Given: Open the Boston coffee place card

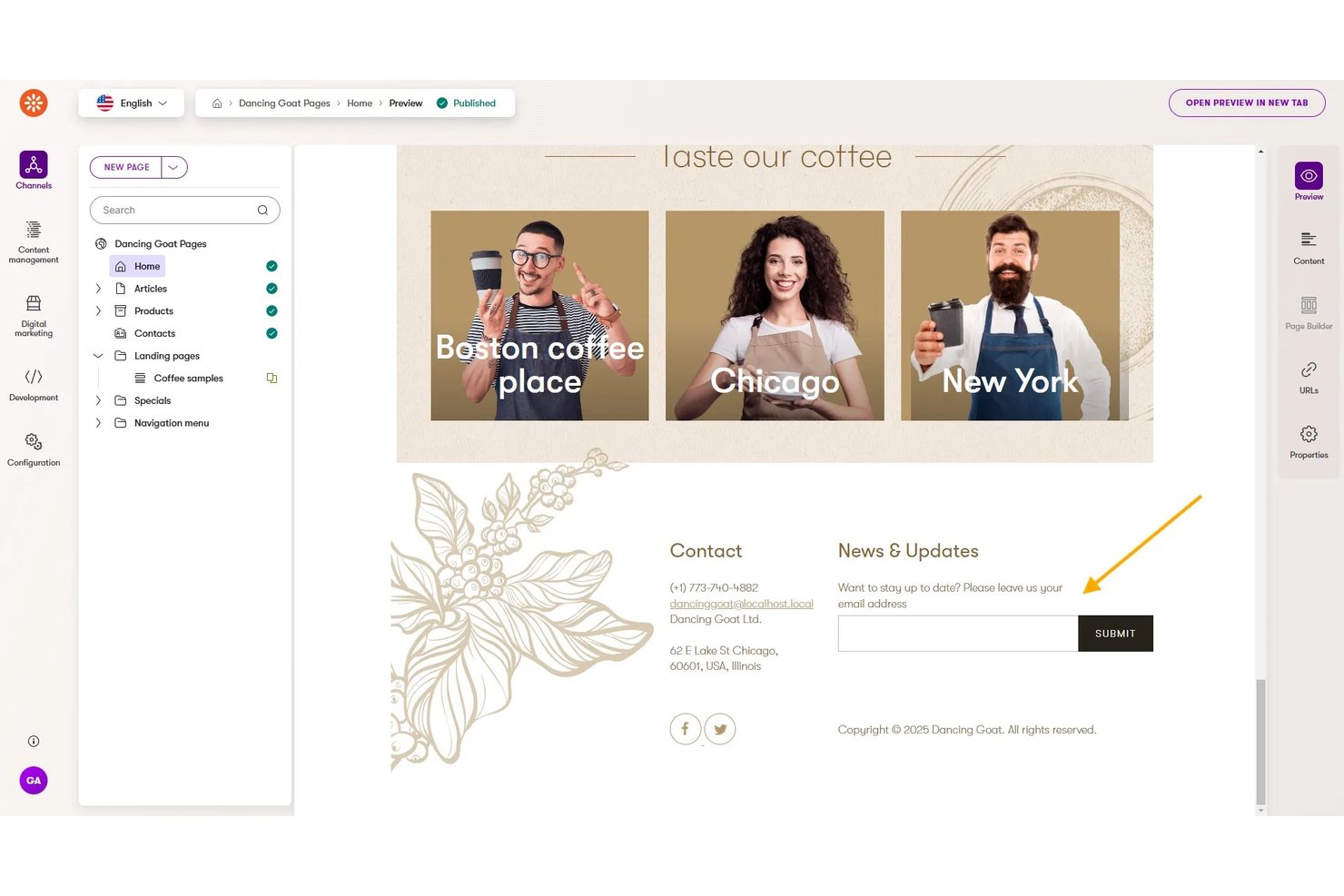Looking at the screenshot, I should tap(539, 316).
